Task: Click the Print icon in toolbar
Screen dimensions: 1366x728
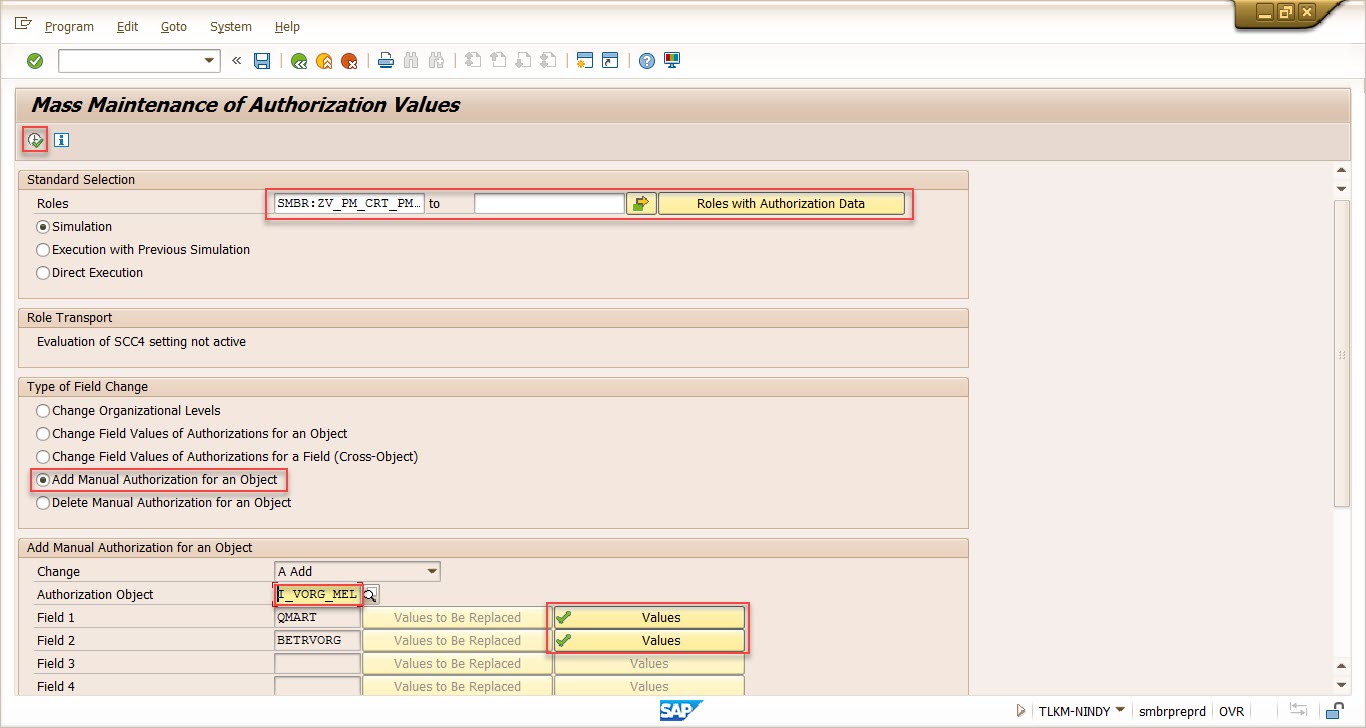Action: tap(386, 61)
